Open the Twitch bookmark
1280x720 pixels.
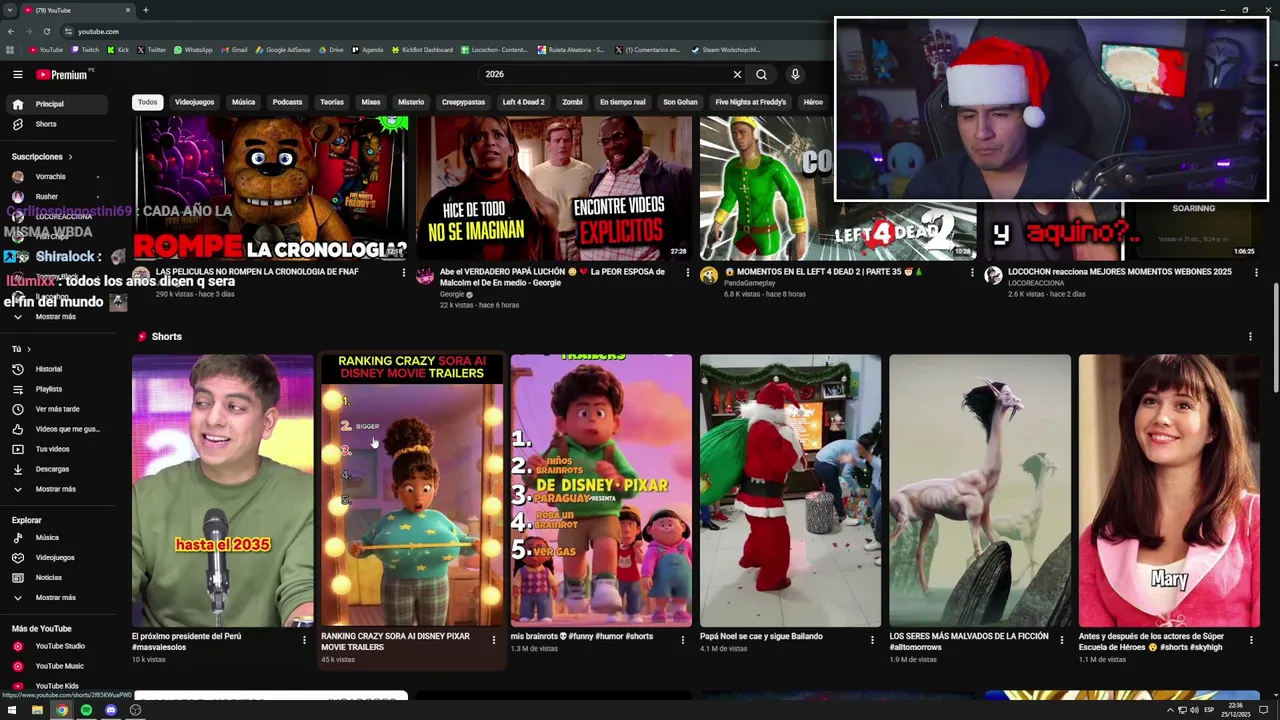pyautogui.click(x=84, y=50)
